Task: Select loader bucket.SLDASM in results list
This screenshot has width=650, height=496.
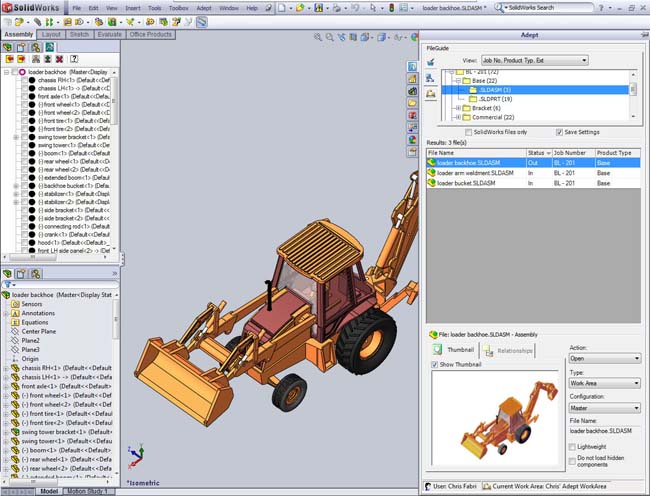Action: click(x=534, y=183)
